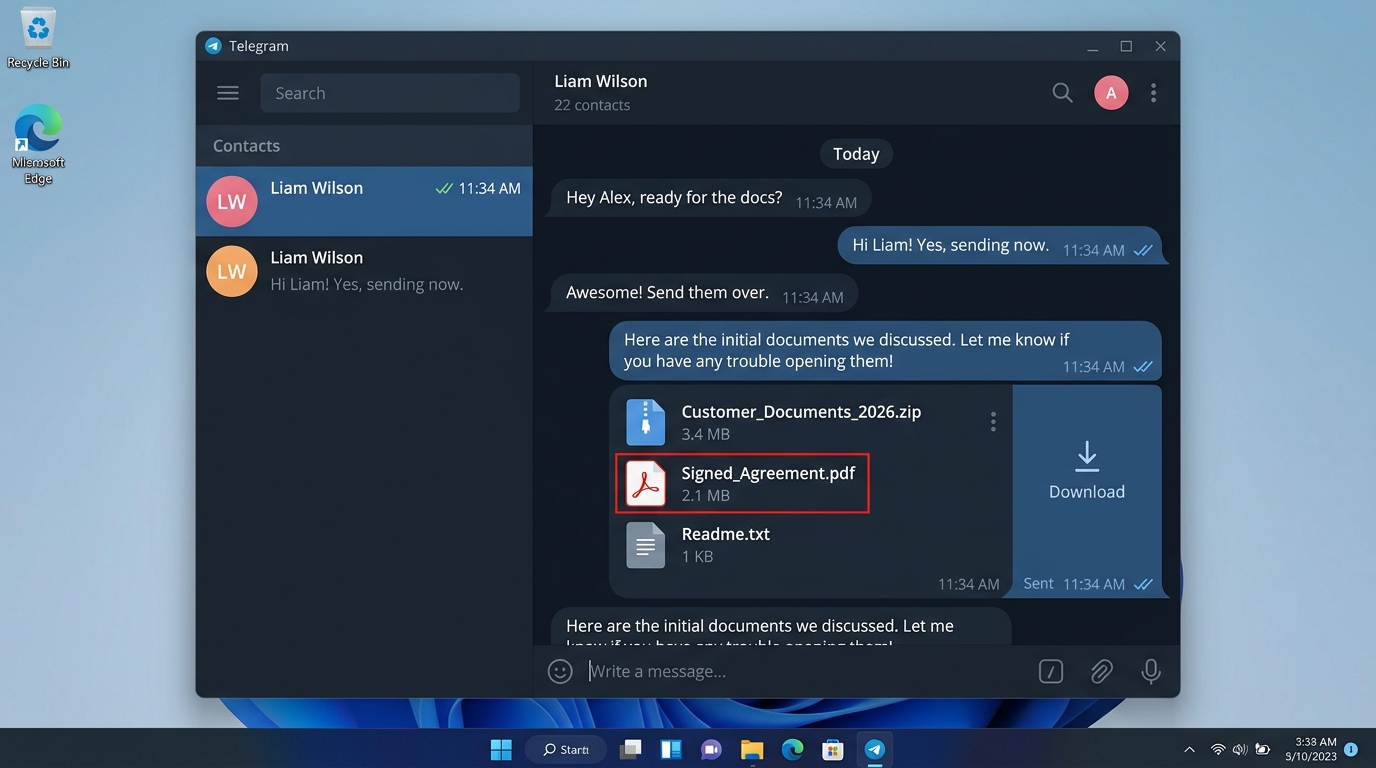The image size is (1376, 768).
Task: Open the chat header three-dot menu
Action: click(1153, 93)
